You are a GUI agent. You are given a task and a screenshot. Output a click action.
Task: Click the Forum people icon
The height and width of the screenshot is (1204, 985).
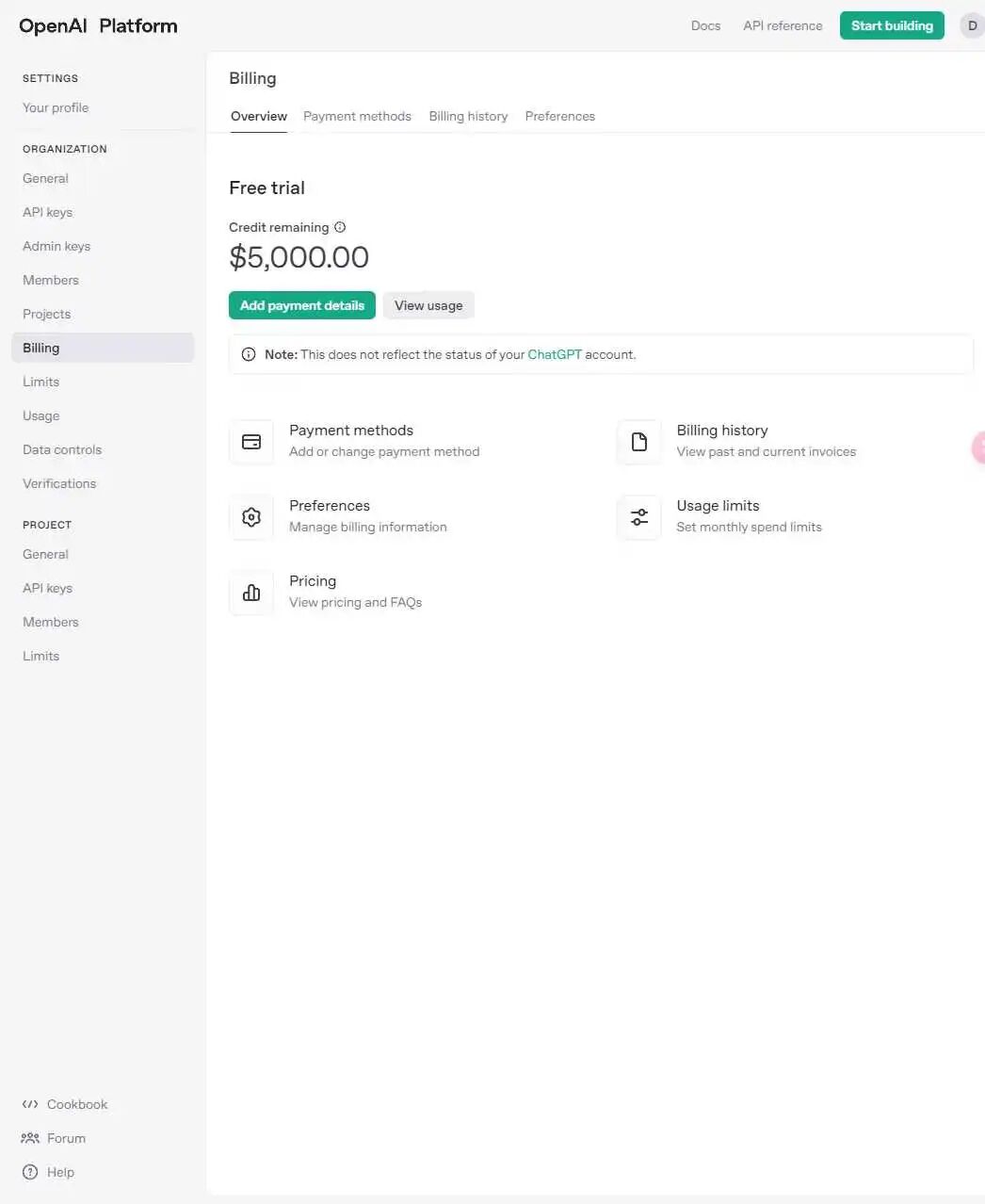pos(30,1138)
